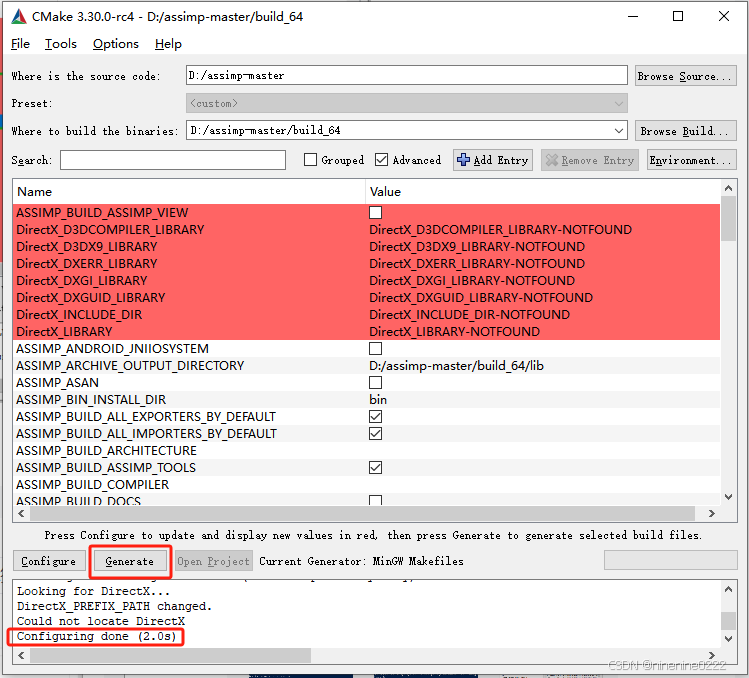Click right arrow of cache list horizontal scrollbar

pyautogui.click(x=712, y=514)
